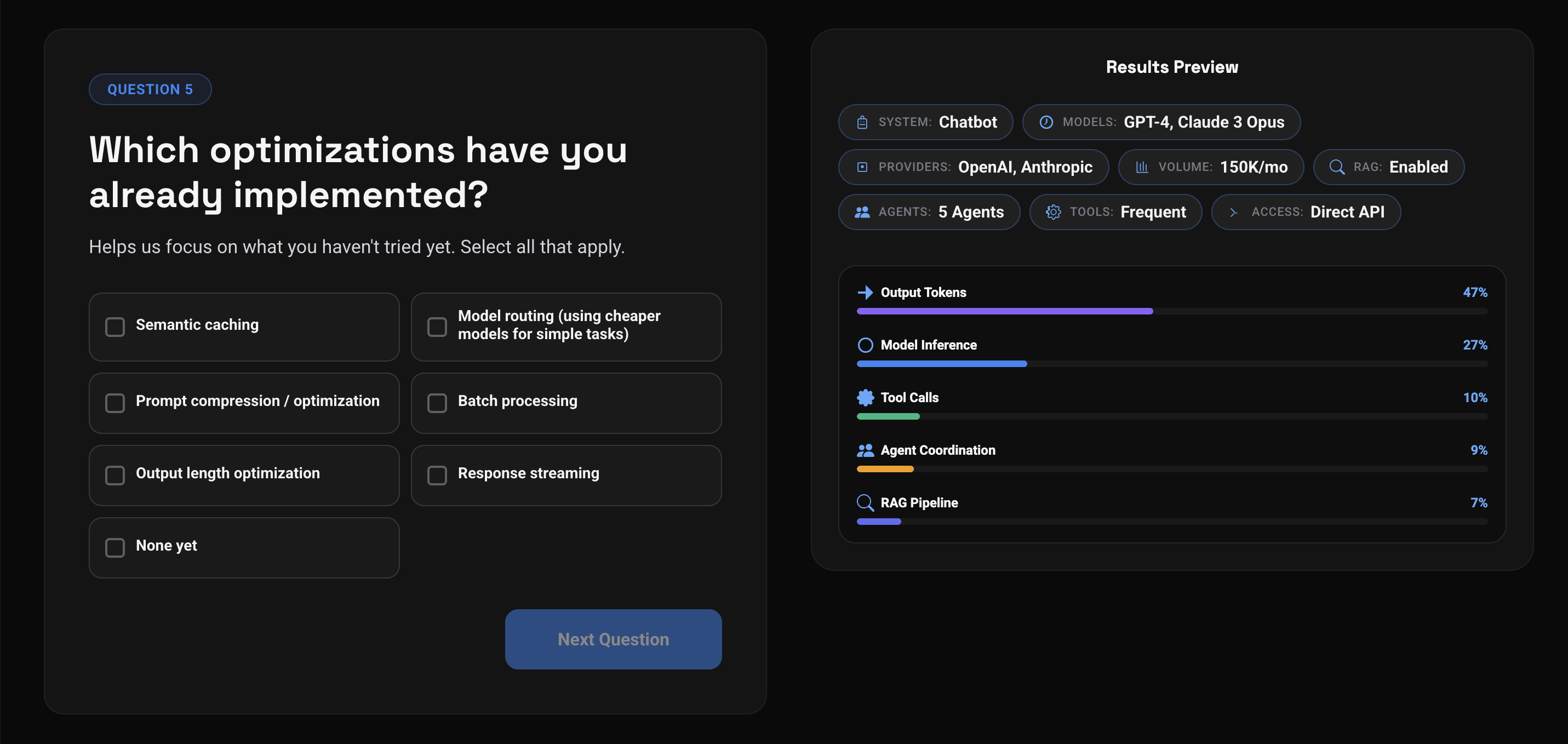Image resolution: width=1568 pixels, height=744 pixels.
Task: Click the magnifier icon beside RAG Pipeline
Action: 865,503
